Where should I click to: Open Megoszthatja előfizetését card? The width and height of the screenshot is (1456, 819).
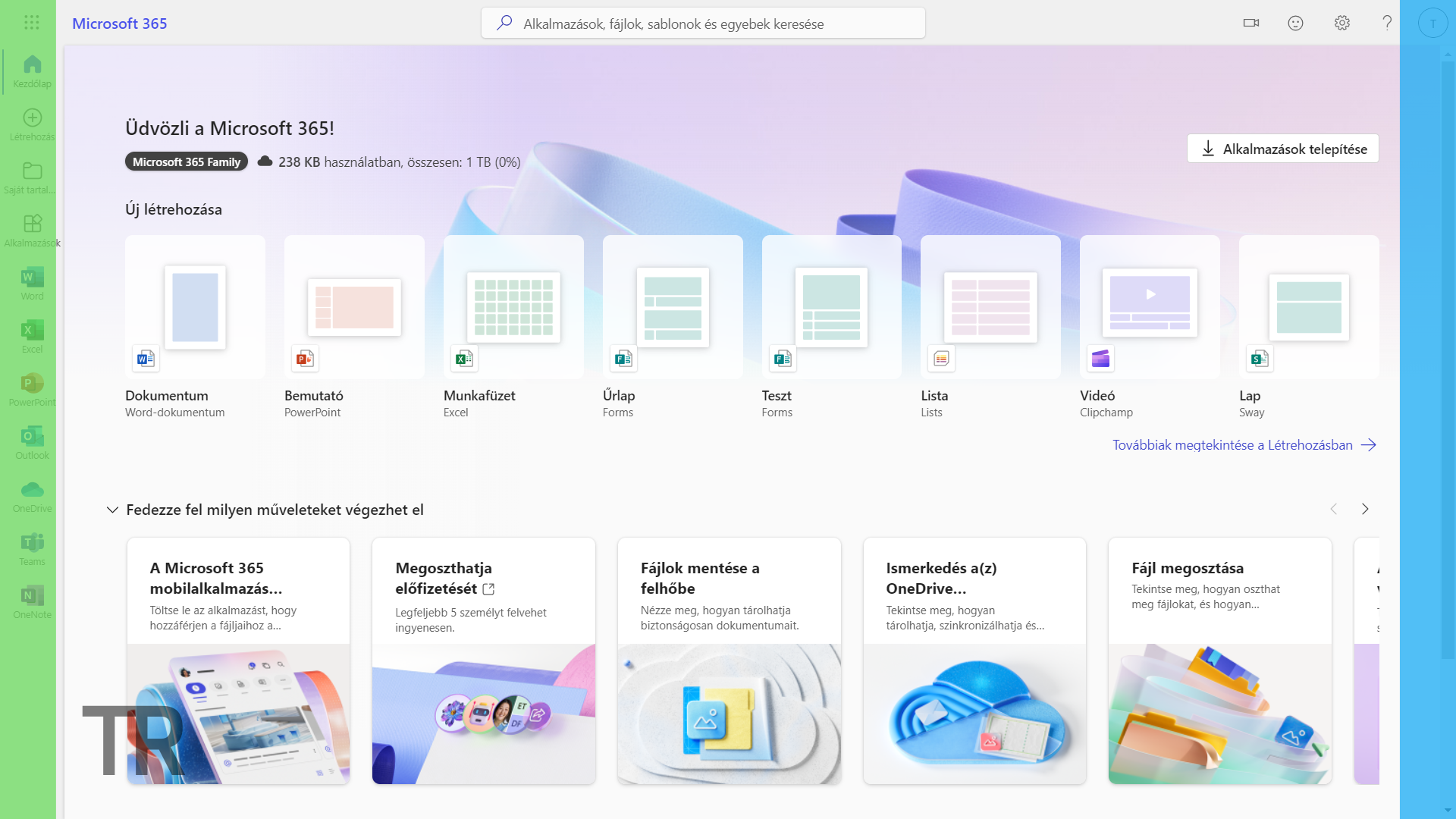(x=484, y=661)
